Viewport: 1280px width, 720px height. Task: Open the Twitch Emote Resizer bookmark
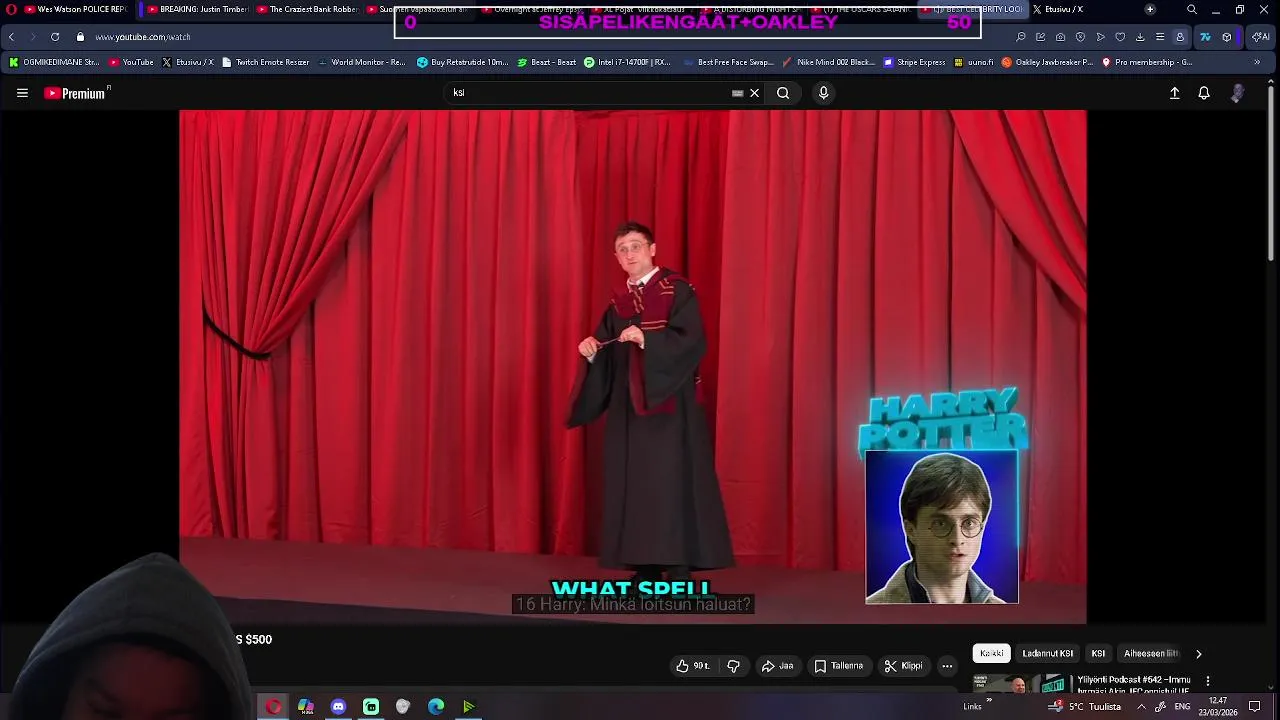[265, 62]
